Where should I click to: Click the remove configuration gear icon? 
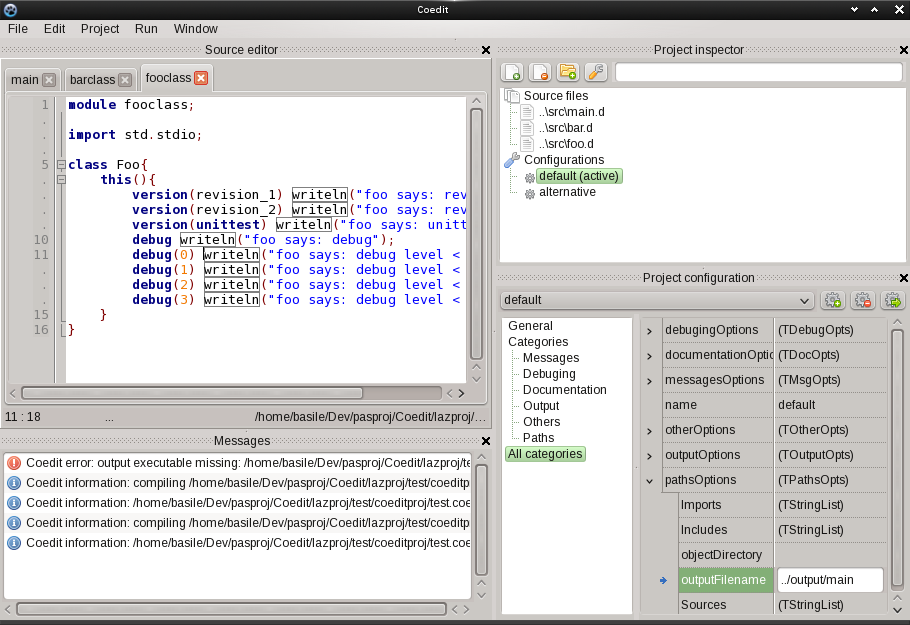coord(862,300)
